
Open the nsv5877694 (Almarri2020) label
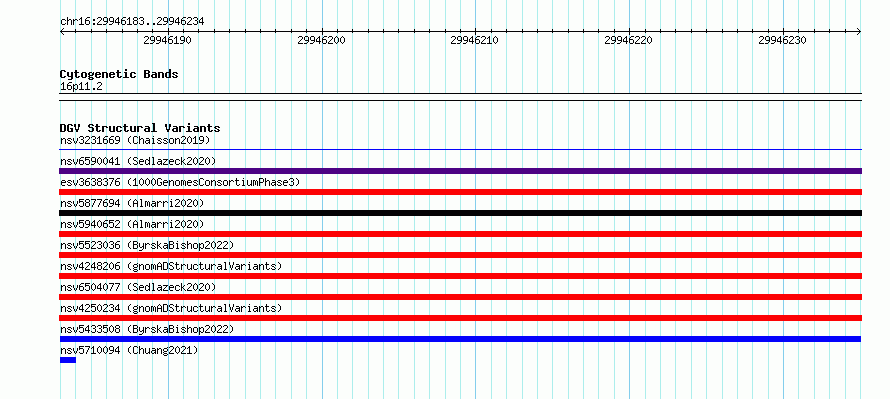[132, 203]
